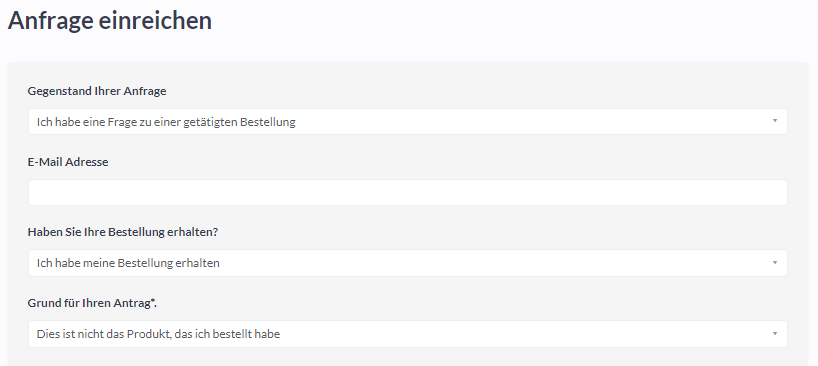Open the Gegenstand Ihrer Anfrage dropdown
The height and width of the screenshot is (366, 818).
(407, 121)
